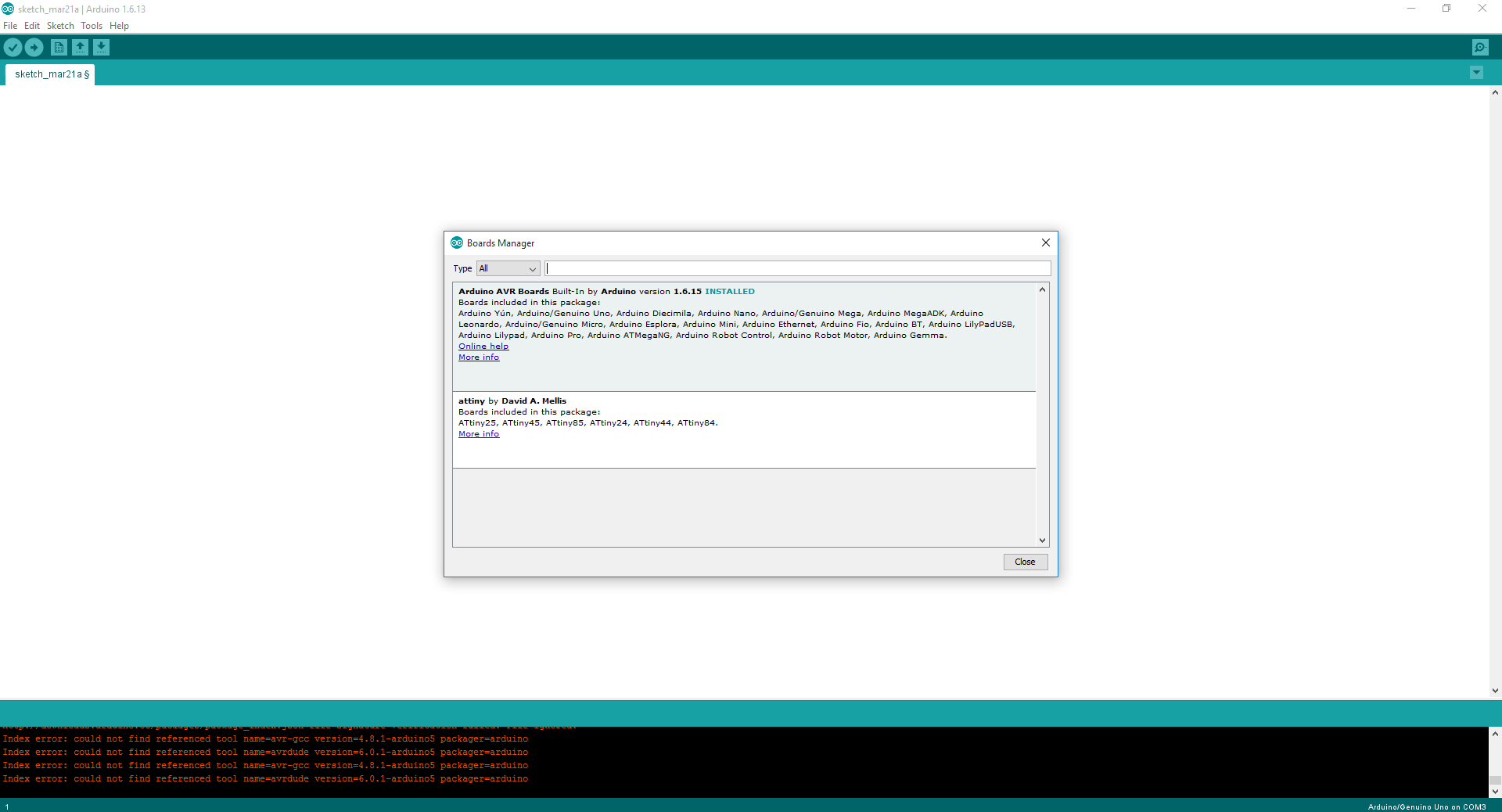The width and height of the screenshot is (1502, 812).
Task: Open the Sketch menu
Action: click(60, 26)
